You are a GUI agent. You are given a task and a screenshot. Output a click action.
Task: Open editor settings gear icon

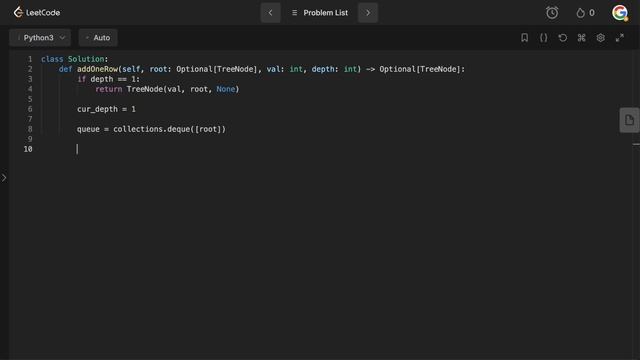click(x=600, y=38)
